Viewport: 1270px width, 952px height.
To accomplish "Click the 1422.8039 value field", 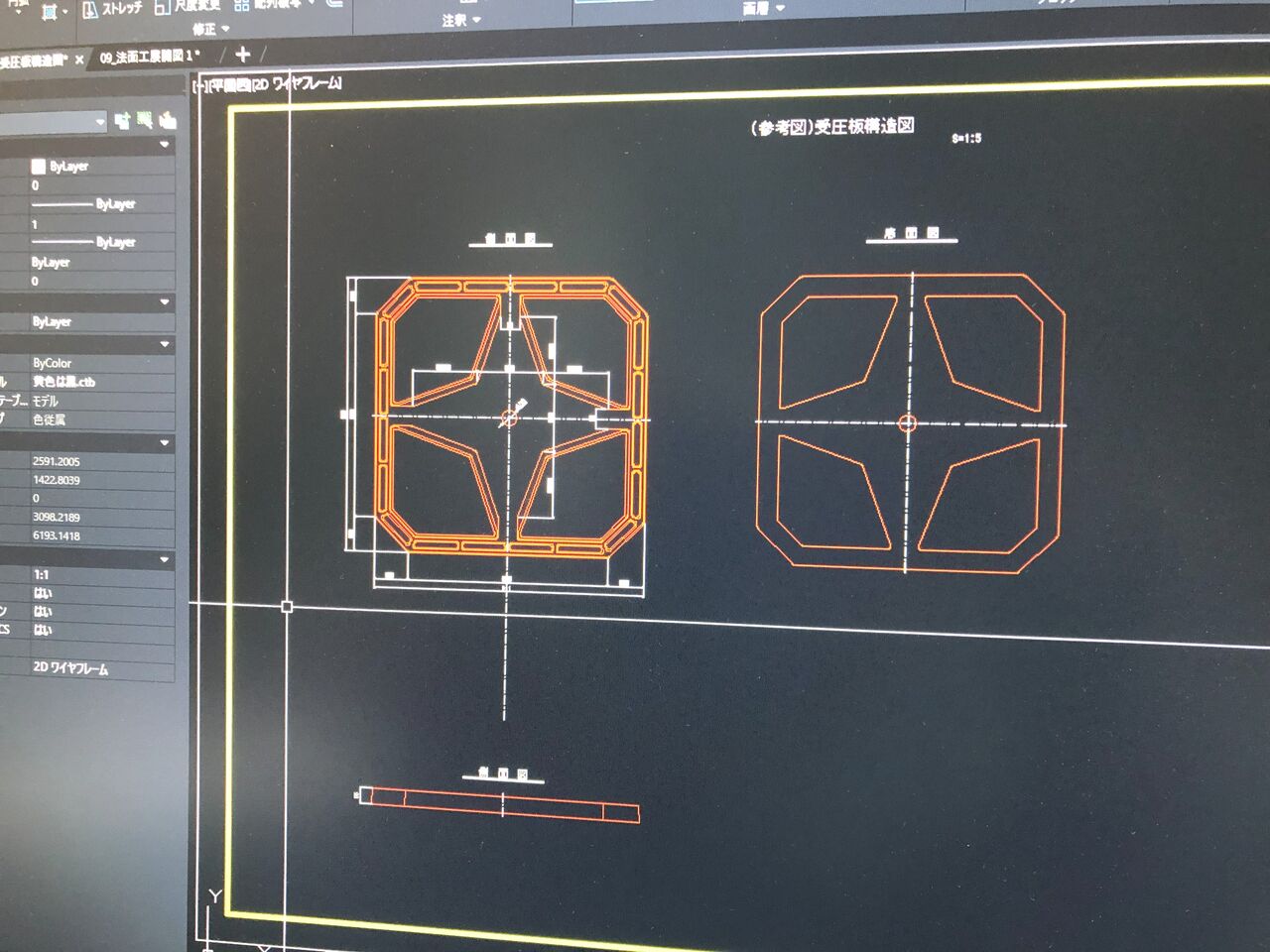I will (57, 480).
